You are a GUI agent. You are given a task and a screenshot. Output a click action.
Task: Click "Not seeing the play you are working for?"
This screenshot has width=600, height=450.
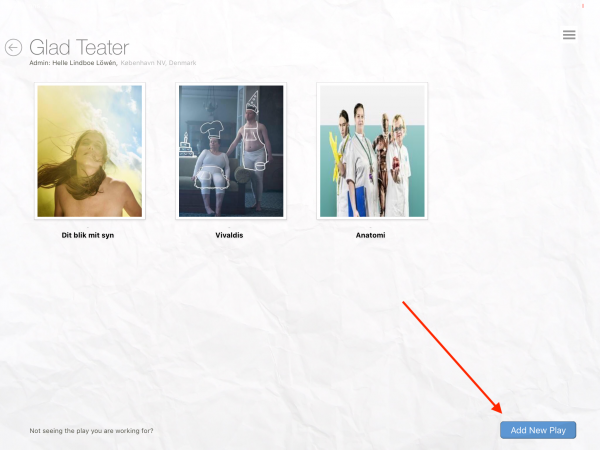(91, 430)
